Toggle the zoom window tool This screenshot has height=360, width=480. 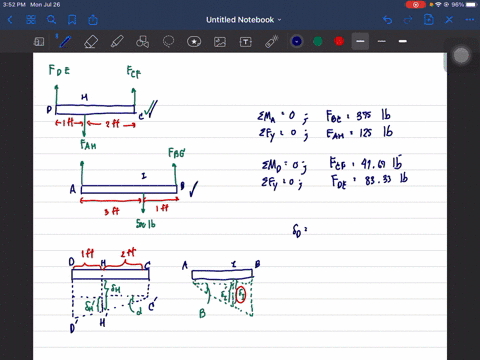(x=39, y=42)
